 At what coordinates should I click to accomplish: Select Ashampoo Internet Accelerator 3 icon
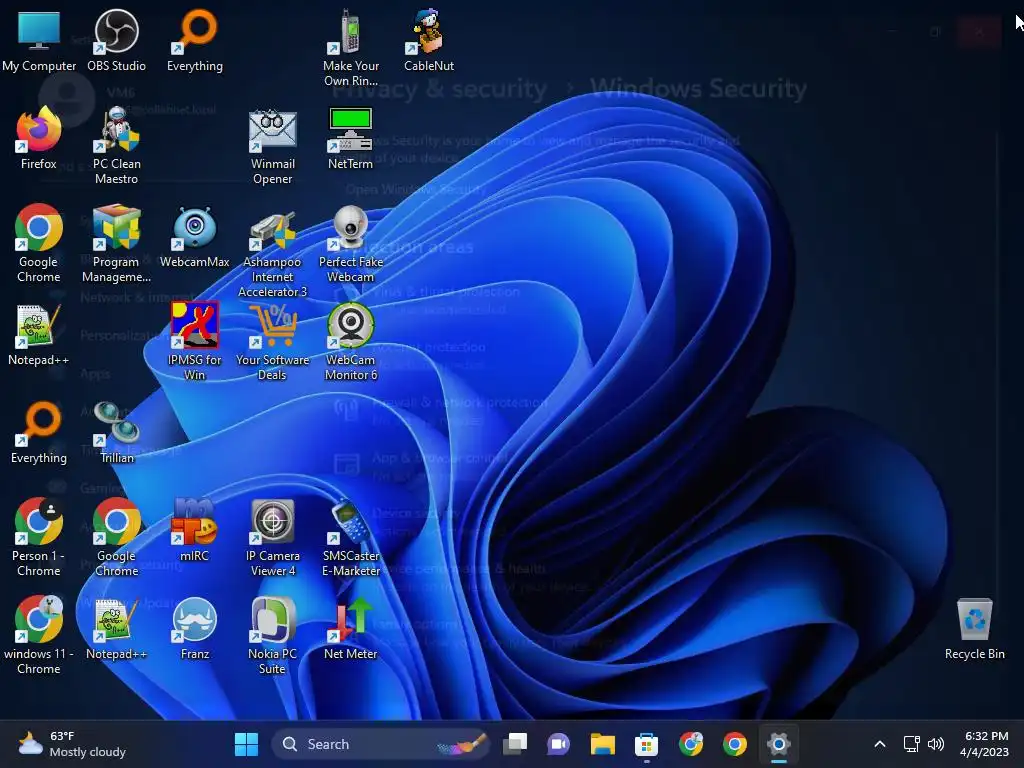[272, 251]
